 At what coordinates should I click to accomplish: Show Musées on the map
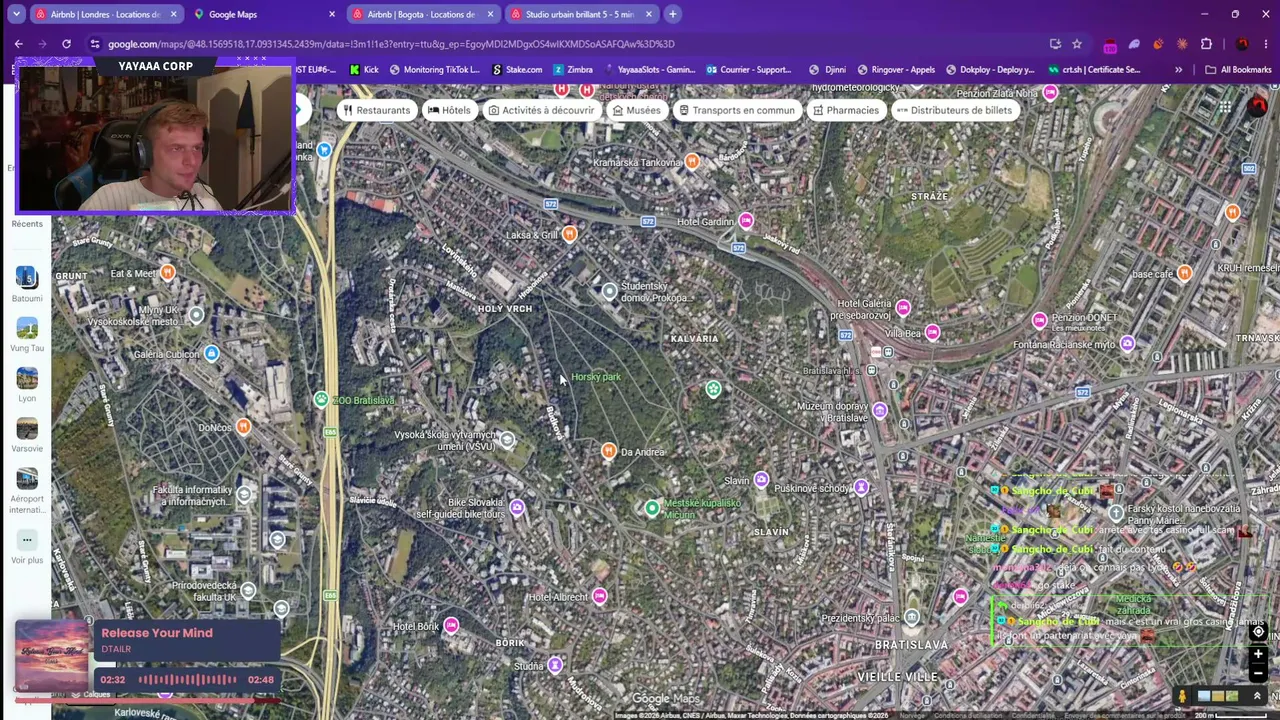point(637,110)
